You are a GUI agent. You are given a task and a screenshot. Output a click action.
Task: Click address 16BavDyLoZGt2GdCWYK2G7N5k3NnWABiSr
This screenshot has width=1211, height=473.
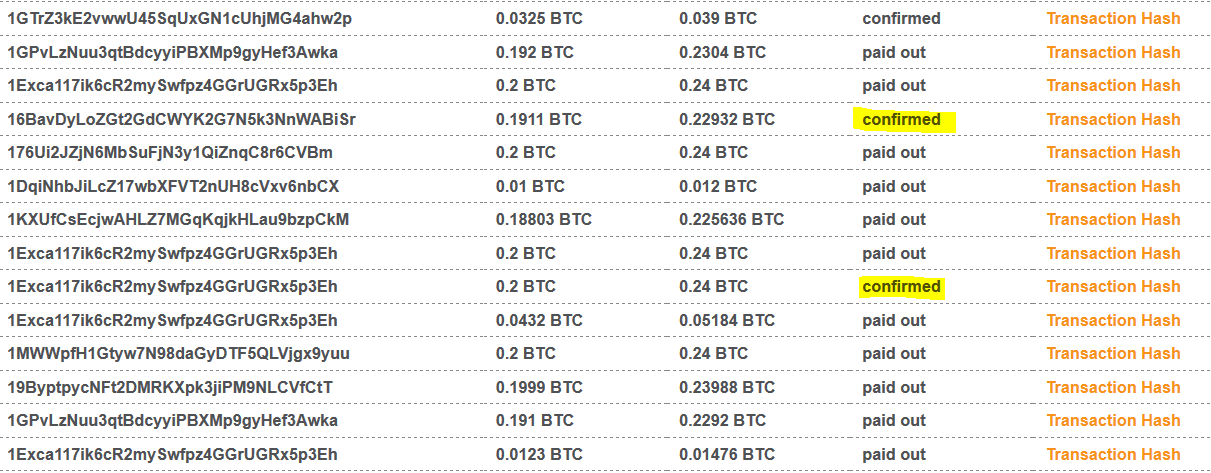[181, 119]
